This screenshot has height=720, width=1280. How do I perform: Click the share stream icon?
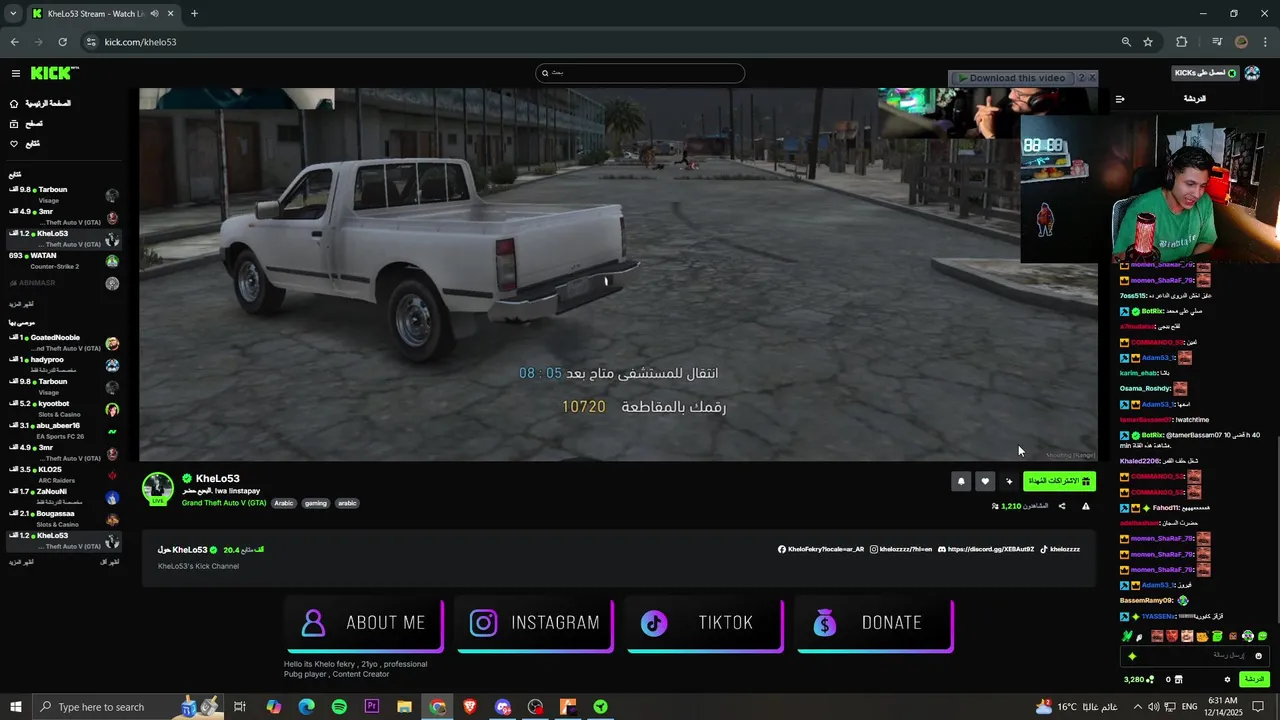coord(1062,506)
